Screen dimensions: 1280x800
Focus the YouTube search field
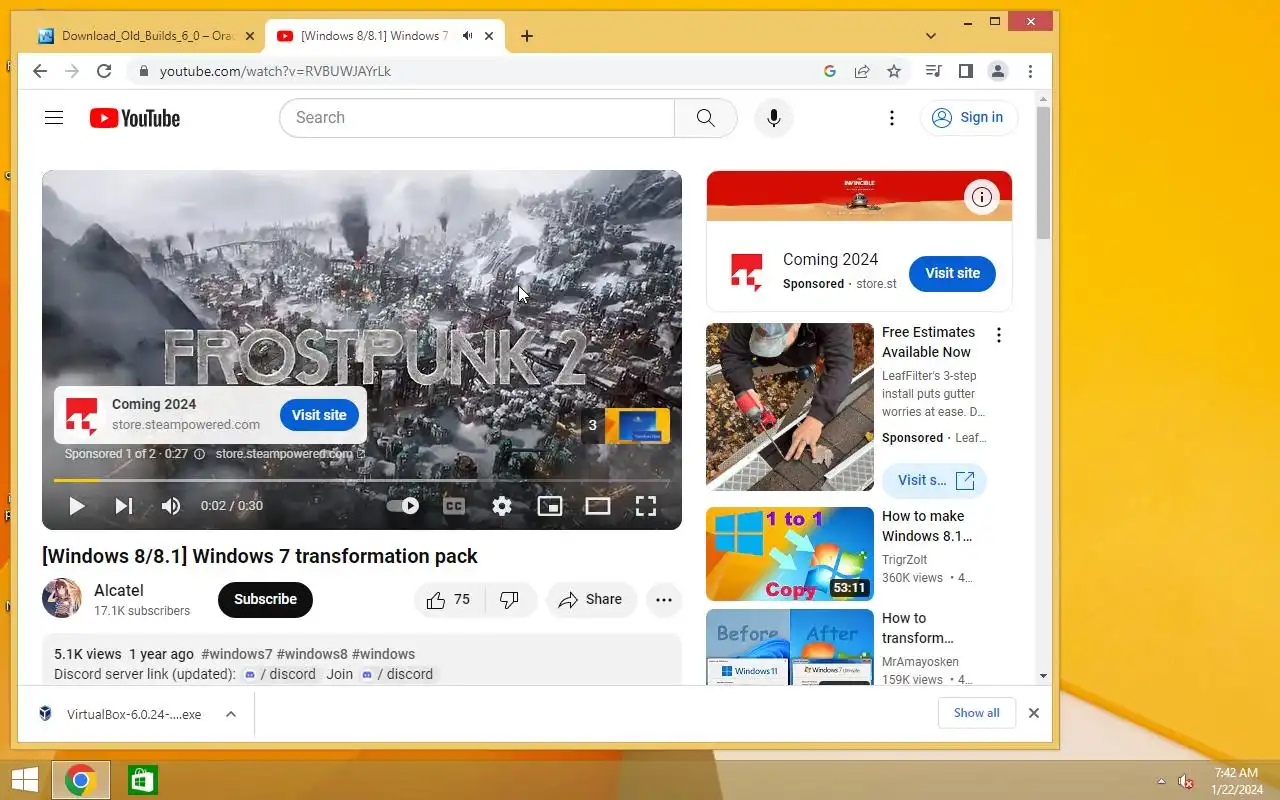pyautogui.click(x=477, y=118)
